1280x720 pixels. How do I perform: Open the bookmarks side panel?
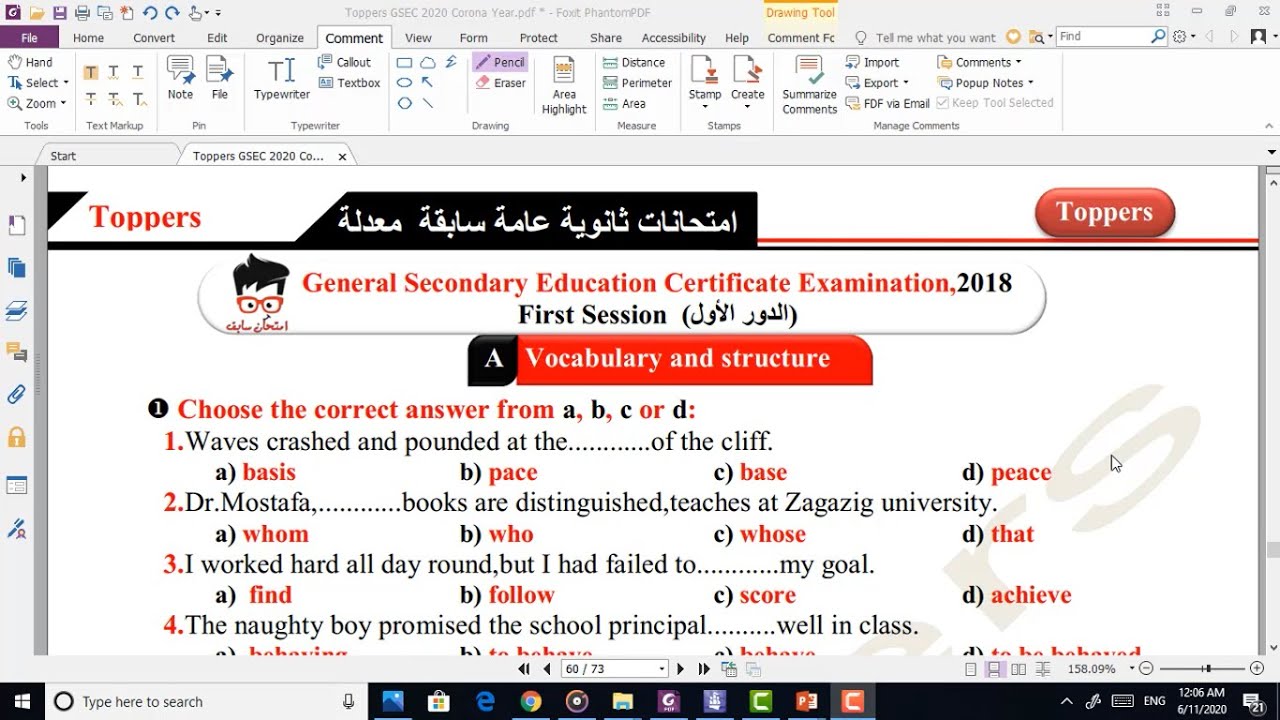pos(17,226)
